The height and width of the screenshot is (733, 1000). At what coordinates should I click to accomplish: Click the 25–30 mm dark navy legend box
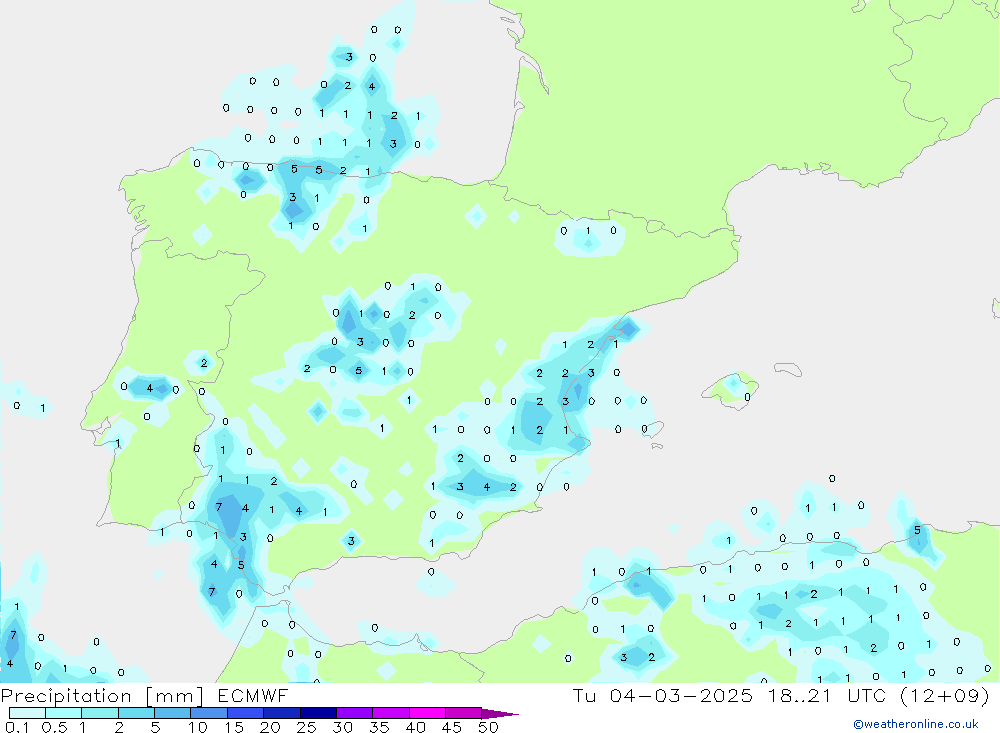tap(318, 713)
